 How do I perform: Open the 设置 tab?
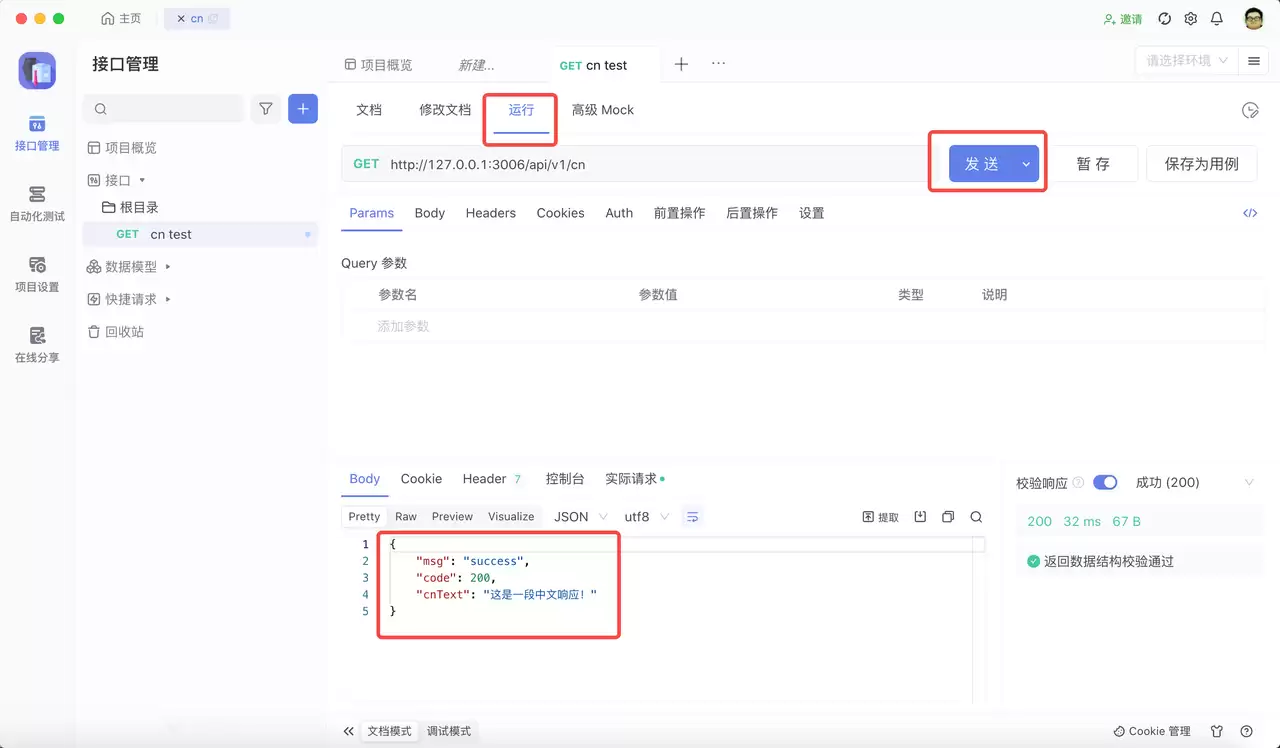pos(812,213)
